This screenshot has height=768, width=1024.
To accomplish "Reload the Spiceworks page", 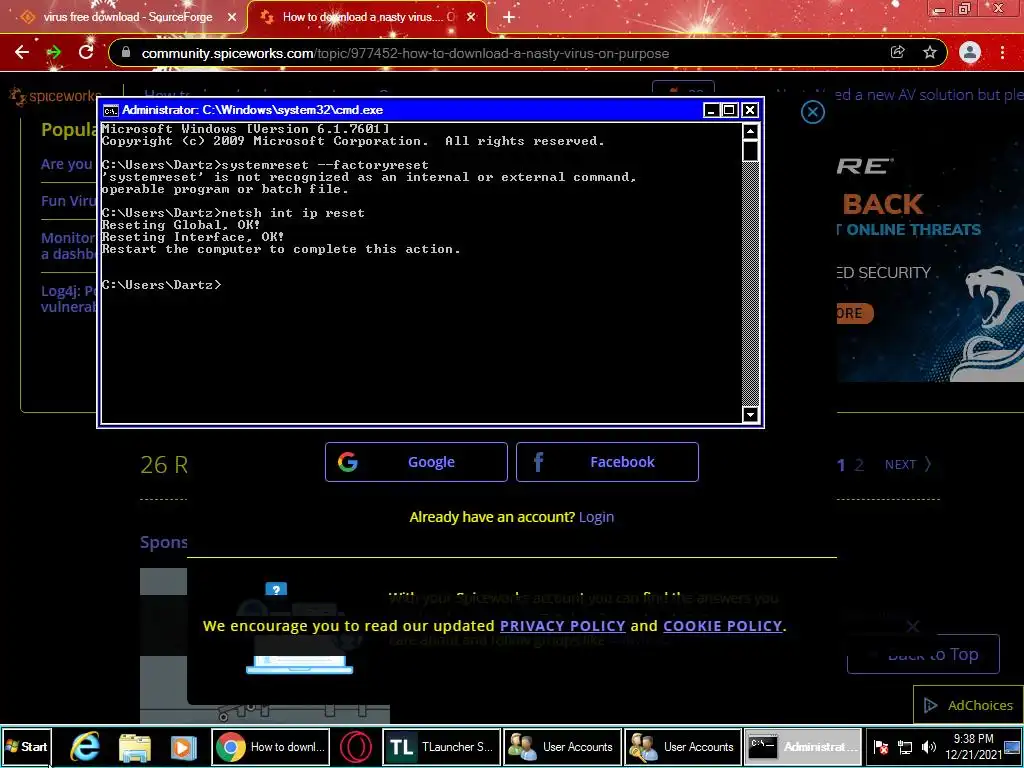I will (x=86, y=52).
